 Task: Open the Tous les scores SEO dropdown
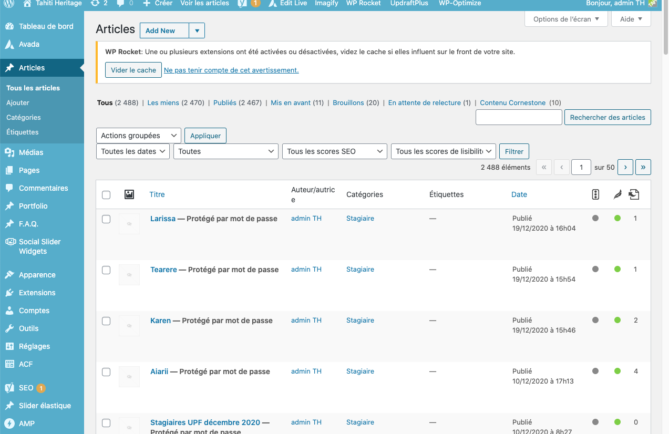[334, 151]
